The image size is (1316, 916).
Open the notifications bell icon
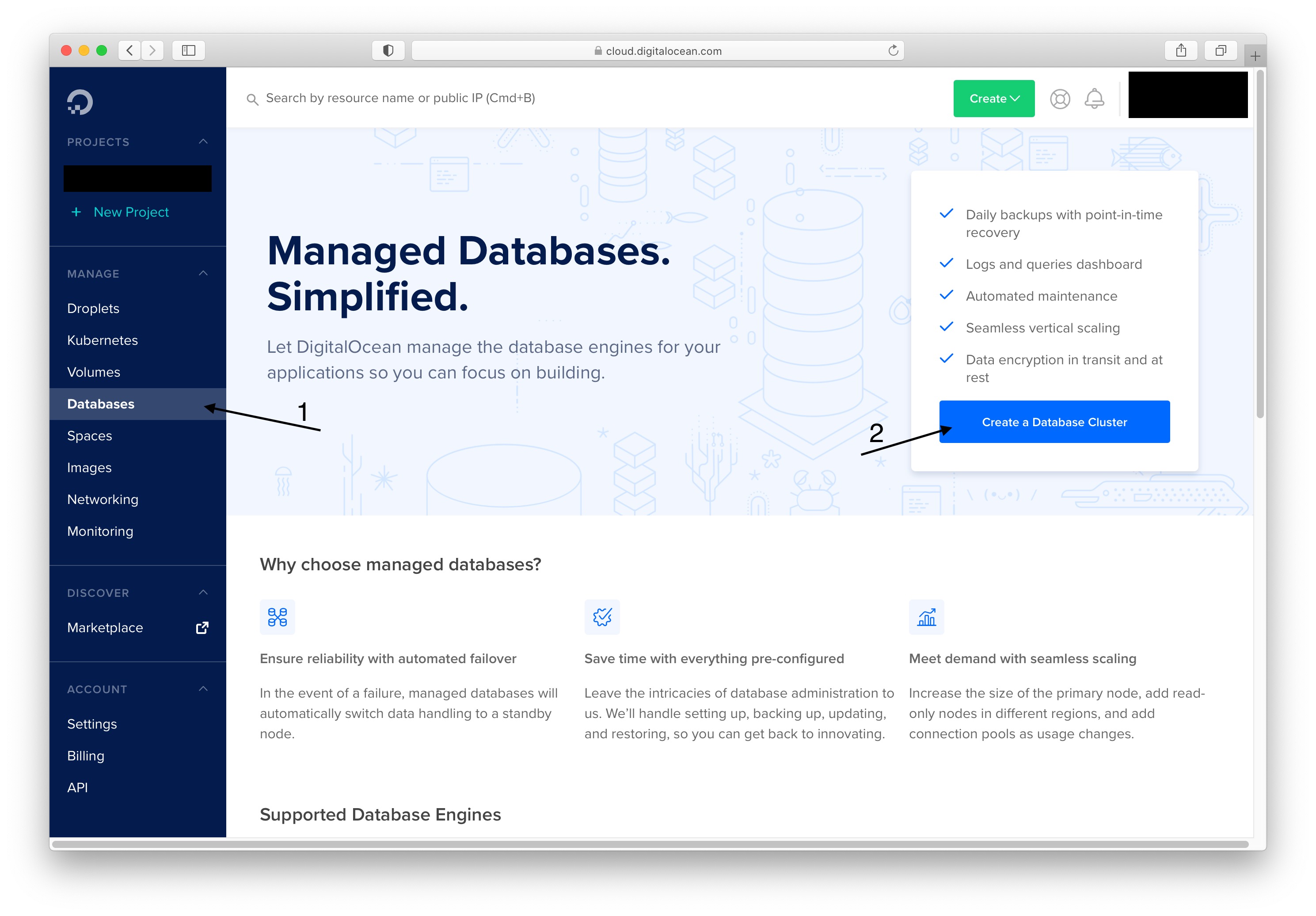[x=1094, y=99]
